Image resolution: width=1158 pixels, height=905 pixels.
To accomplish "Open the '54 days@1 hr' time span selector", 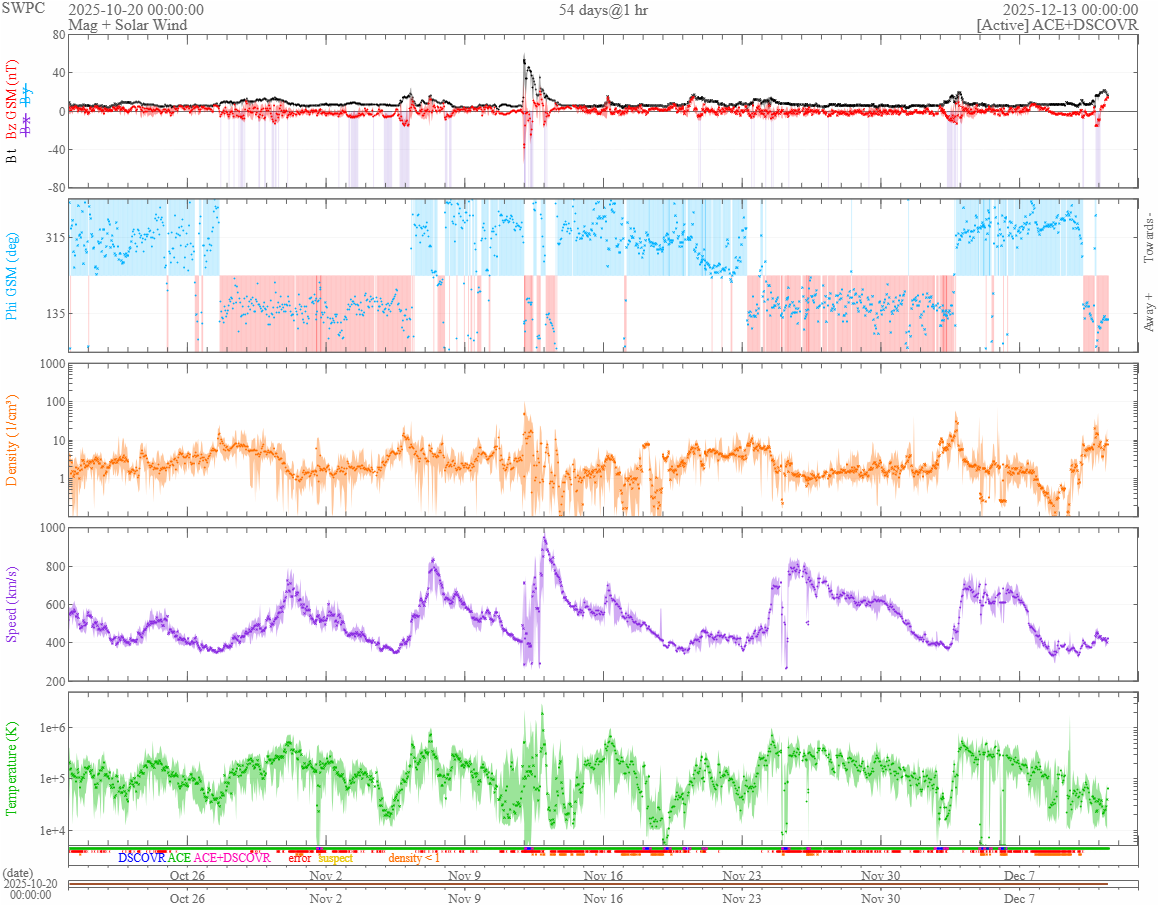I will 603,10.
